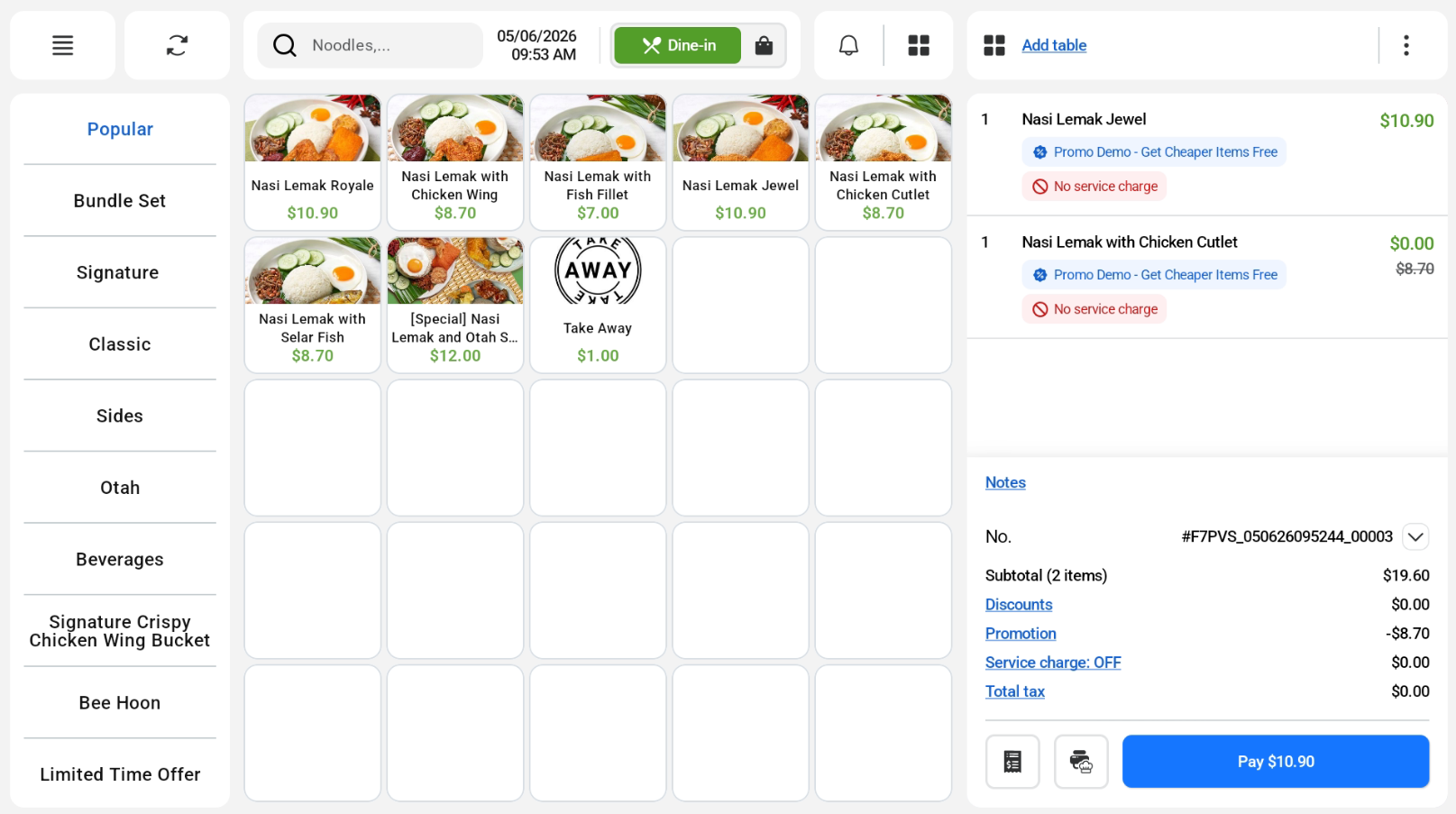Open the hamburger main menu
Viewport: 1456px width, 814px height.
tap(62, 45)
